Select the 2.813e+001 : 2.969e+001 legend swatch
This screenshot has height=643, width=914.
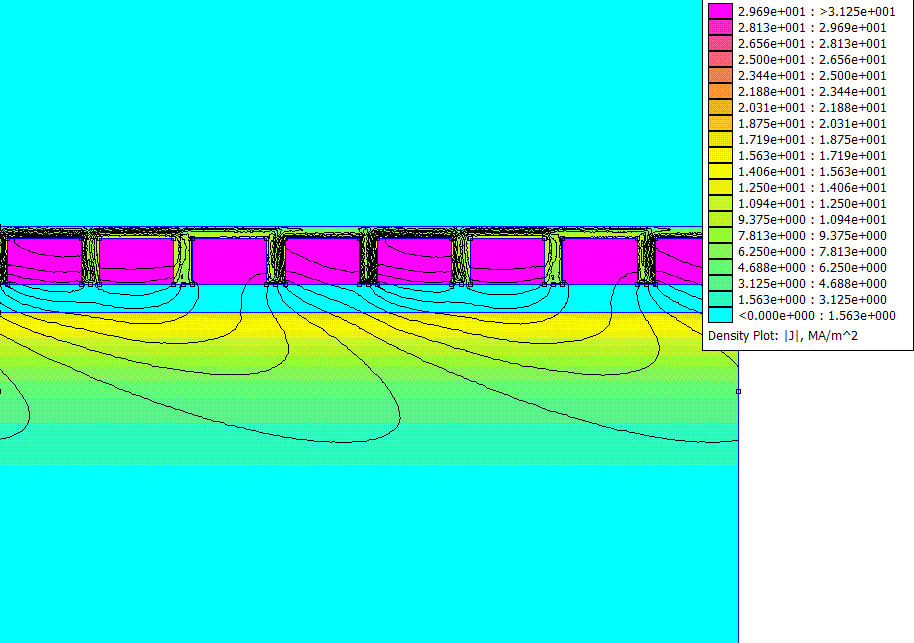coord(720,27)
